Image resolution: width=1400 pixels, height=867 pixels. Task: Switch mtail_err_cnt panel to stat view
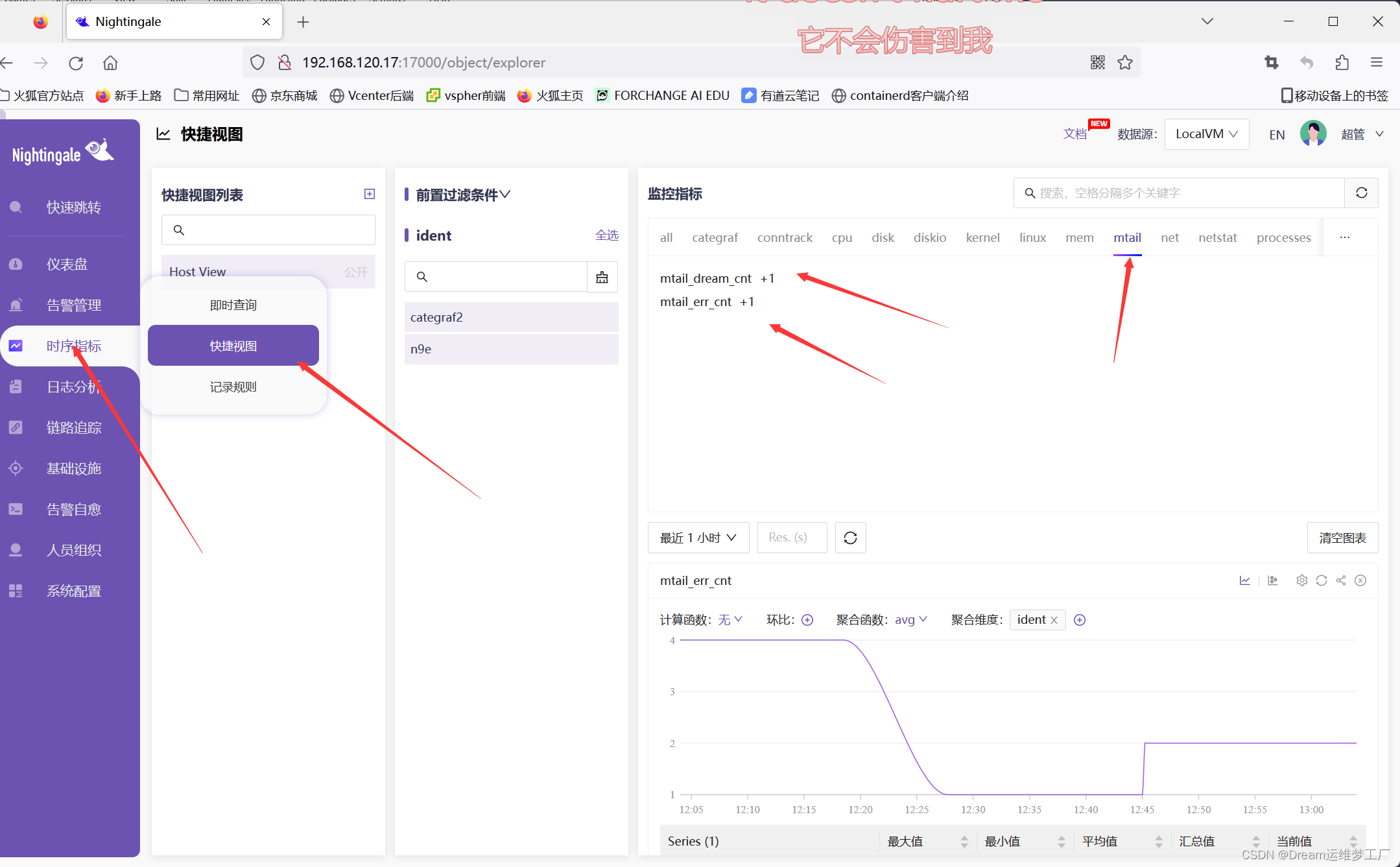coord(1273,580)
